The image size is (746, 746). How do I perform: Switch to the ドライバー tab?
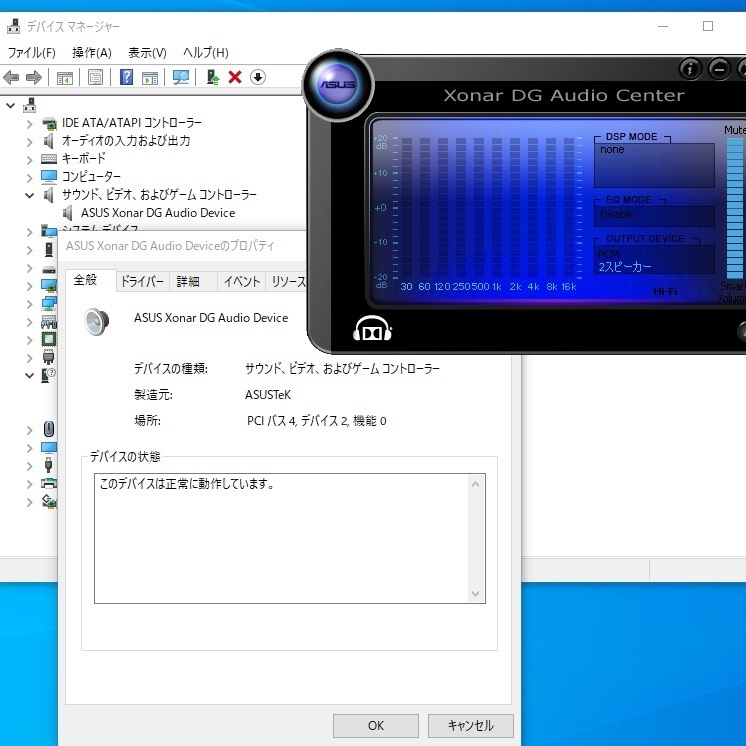[142, 282]
